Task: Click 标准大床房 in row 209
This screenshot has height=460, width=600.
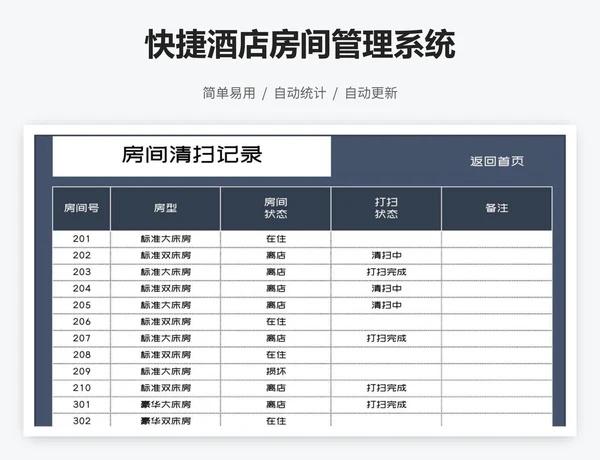Action: point(165,371)
